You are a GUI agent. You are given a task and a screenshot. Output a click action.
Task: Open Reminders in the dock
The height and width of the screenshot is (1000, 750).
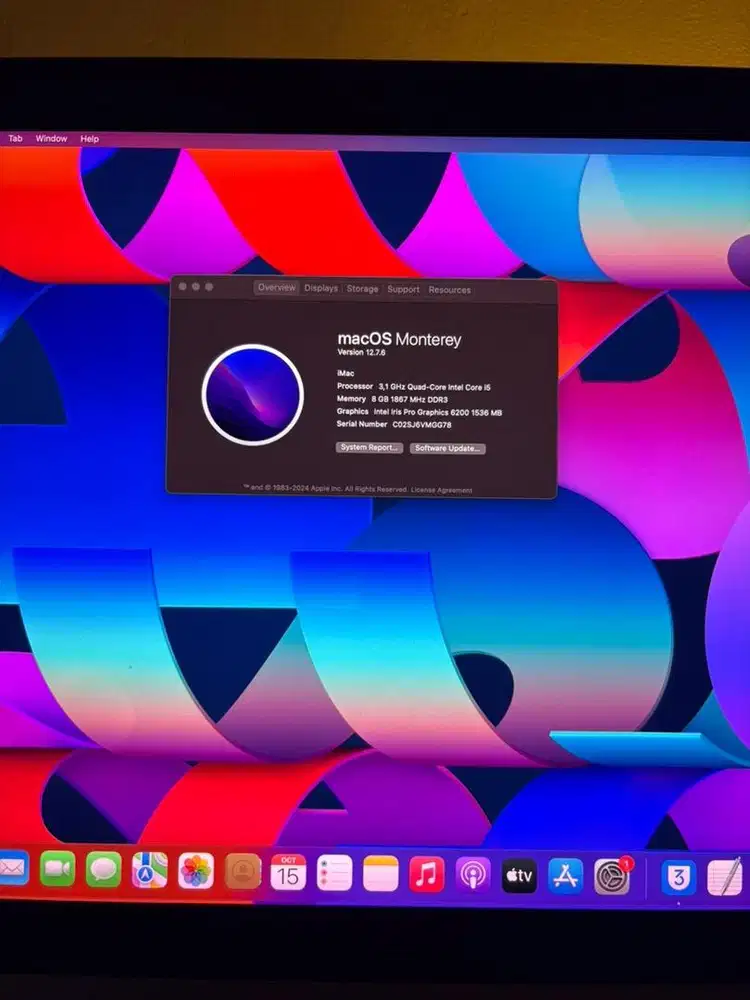coord(334,873)
